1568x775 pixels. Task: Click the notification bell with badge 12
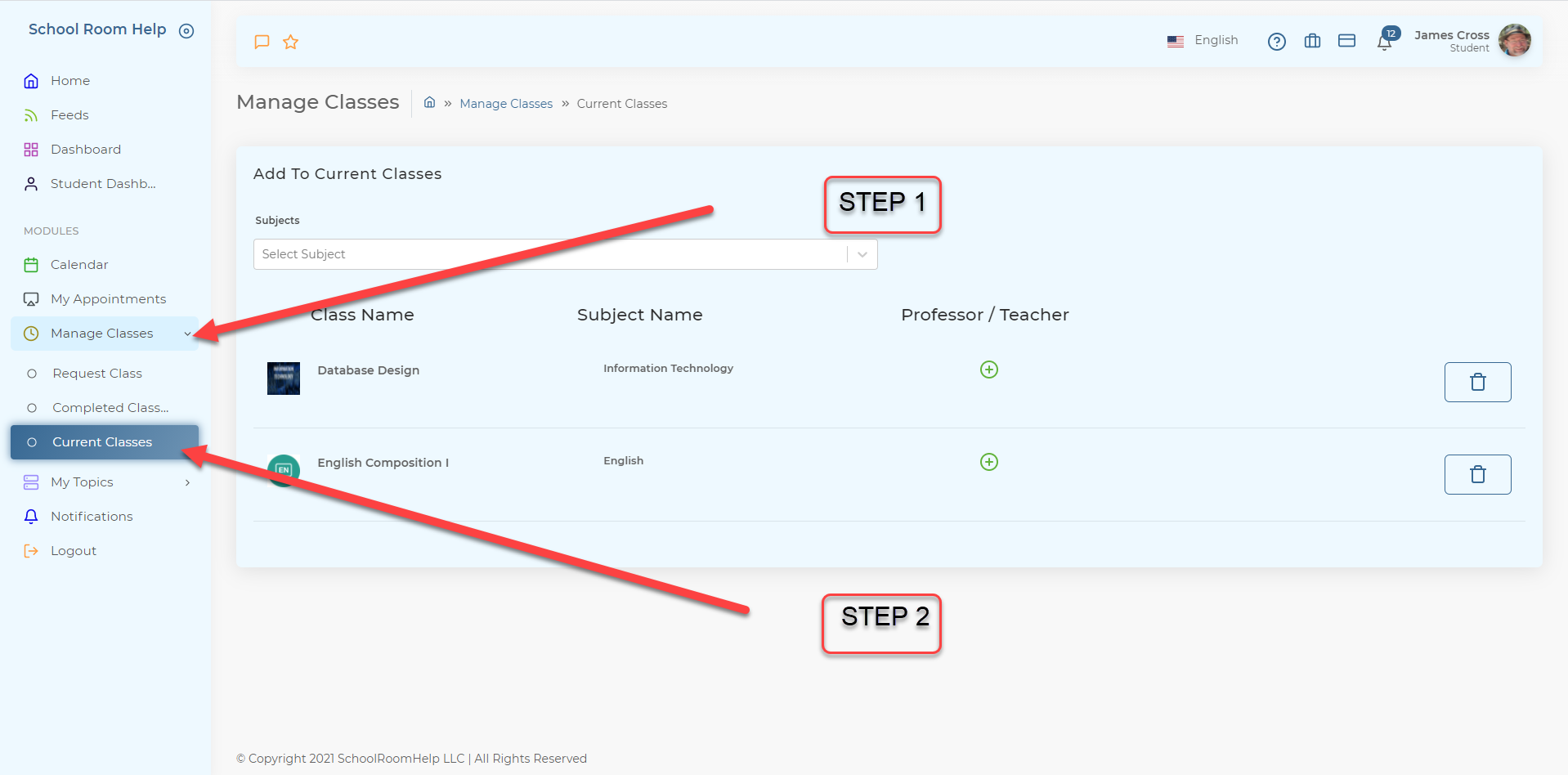(1385, 42)
